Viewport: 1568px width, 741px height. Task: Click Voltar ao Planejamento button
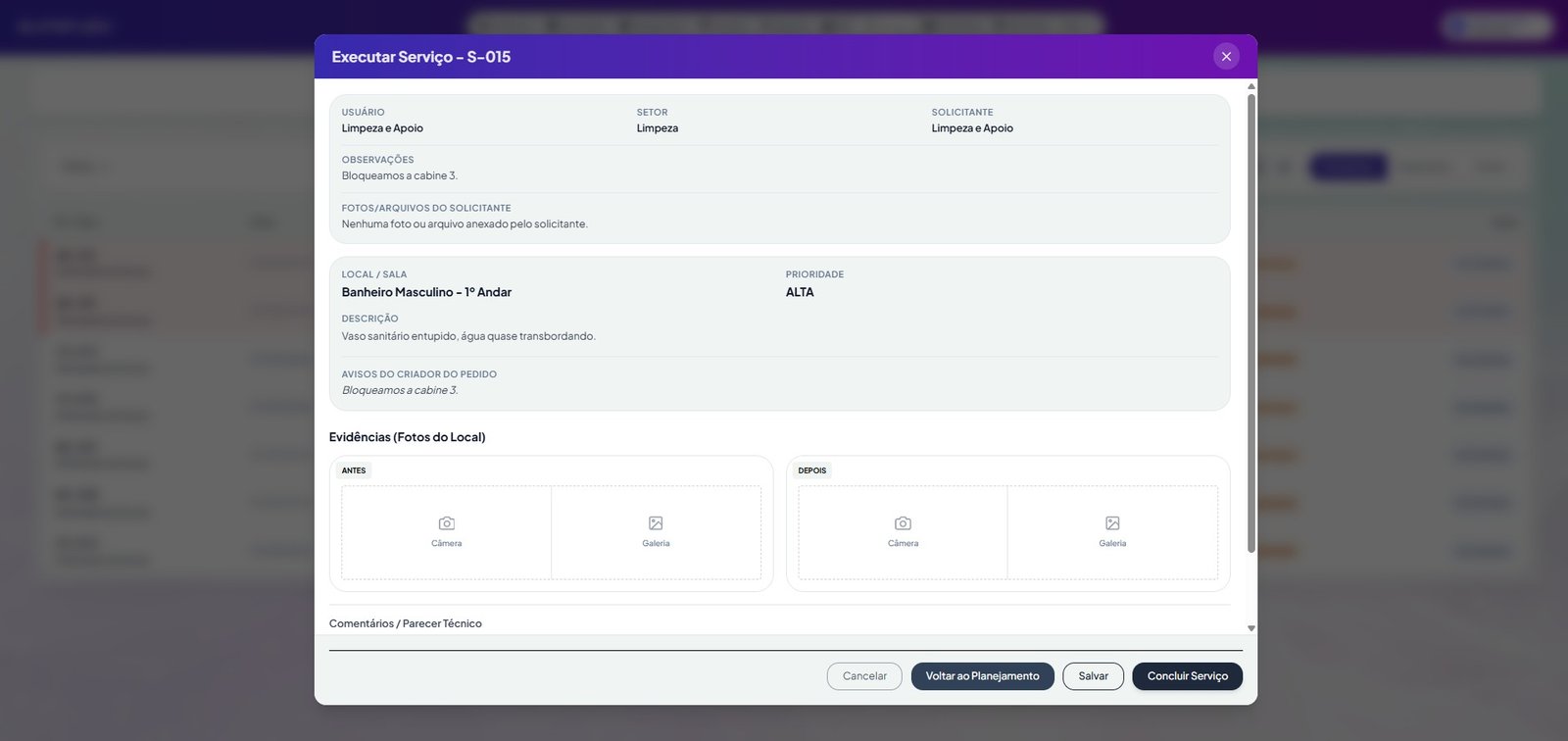pos(983,676)
